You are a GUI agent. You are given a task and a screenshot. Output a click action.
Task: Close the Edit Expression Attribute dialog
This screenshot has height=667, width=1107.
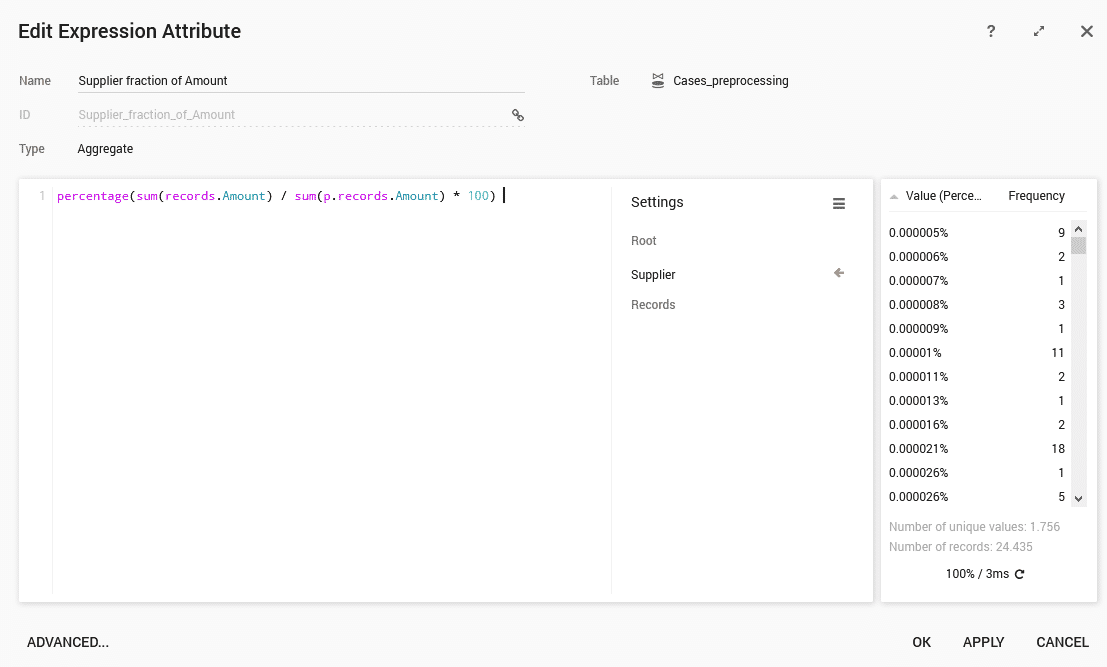pos(1087,31)
